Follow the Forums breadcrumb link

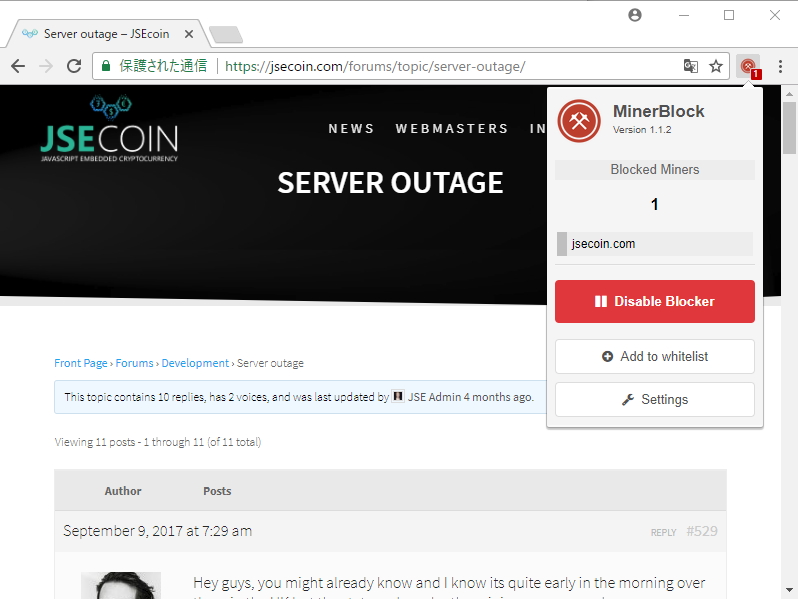coord(134,363)
